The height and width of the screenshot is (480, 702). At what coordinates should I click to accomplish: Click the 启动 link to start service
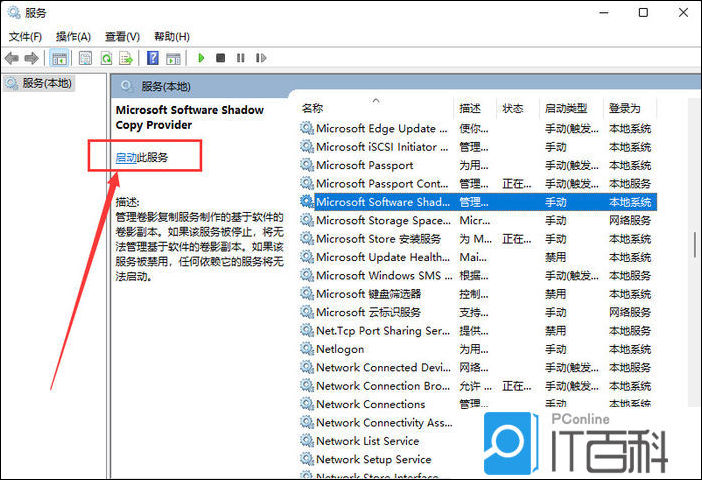(126, 158)
